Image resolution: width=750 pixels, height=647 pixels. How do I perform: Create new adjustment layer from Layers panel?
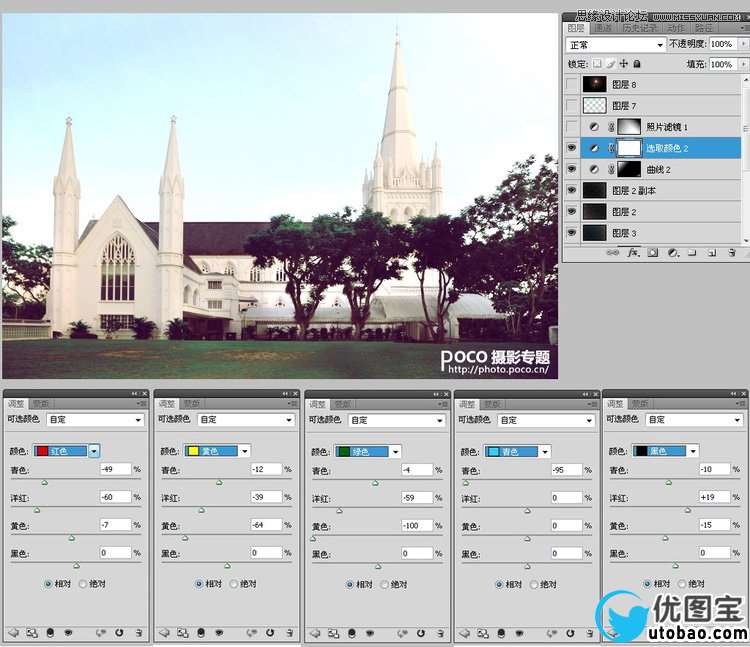672,253
